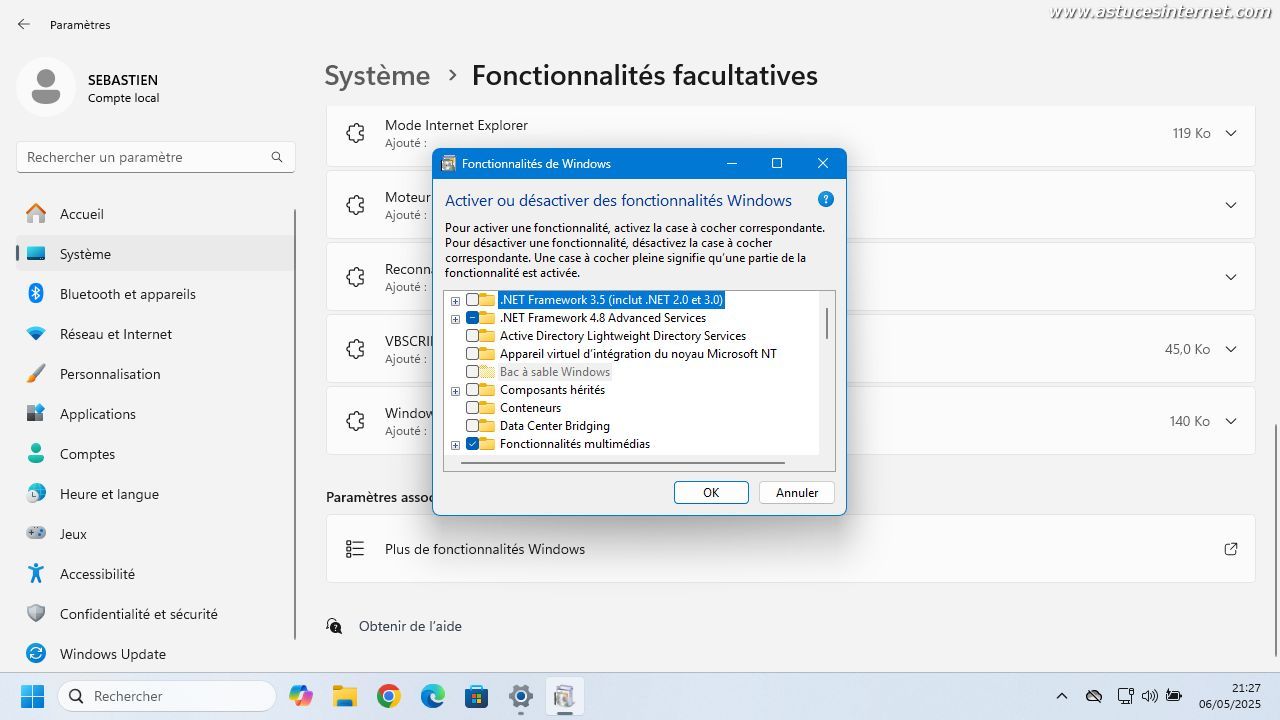Click the horizontal scrollbar in features list
This screenshot has height=720, width=1280.
tap(623, 463)
